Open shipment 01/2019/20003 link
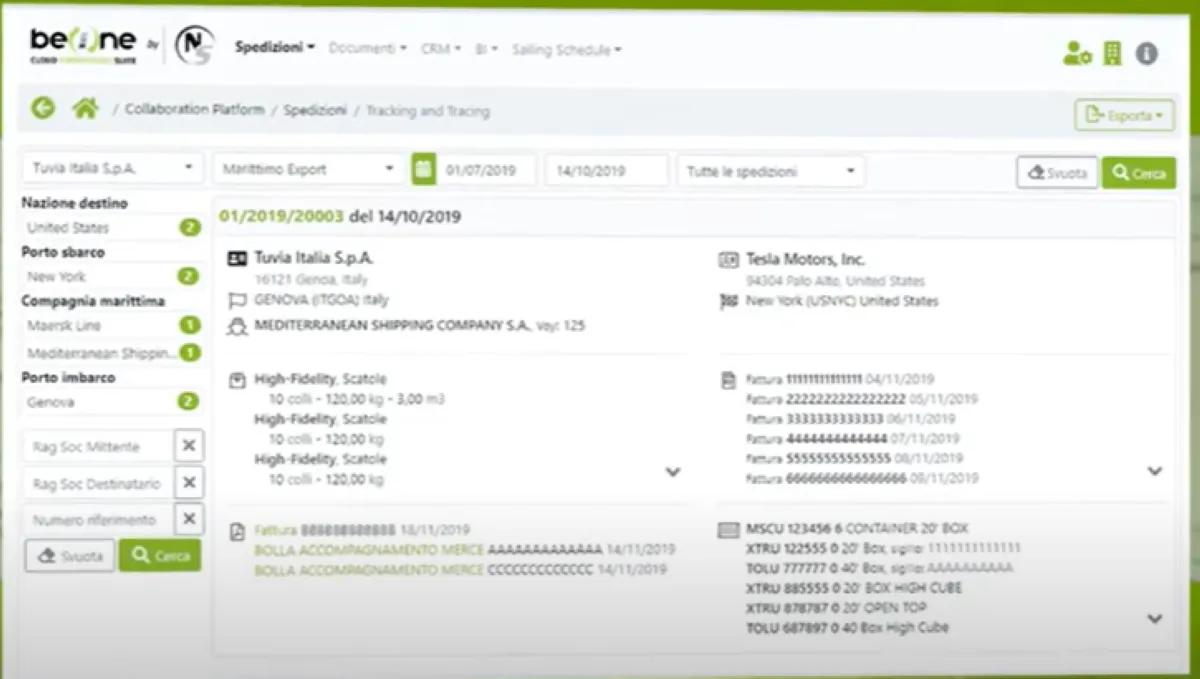The width and height of the screenshot is (1200, 679). [282, 216]
